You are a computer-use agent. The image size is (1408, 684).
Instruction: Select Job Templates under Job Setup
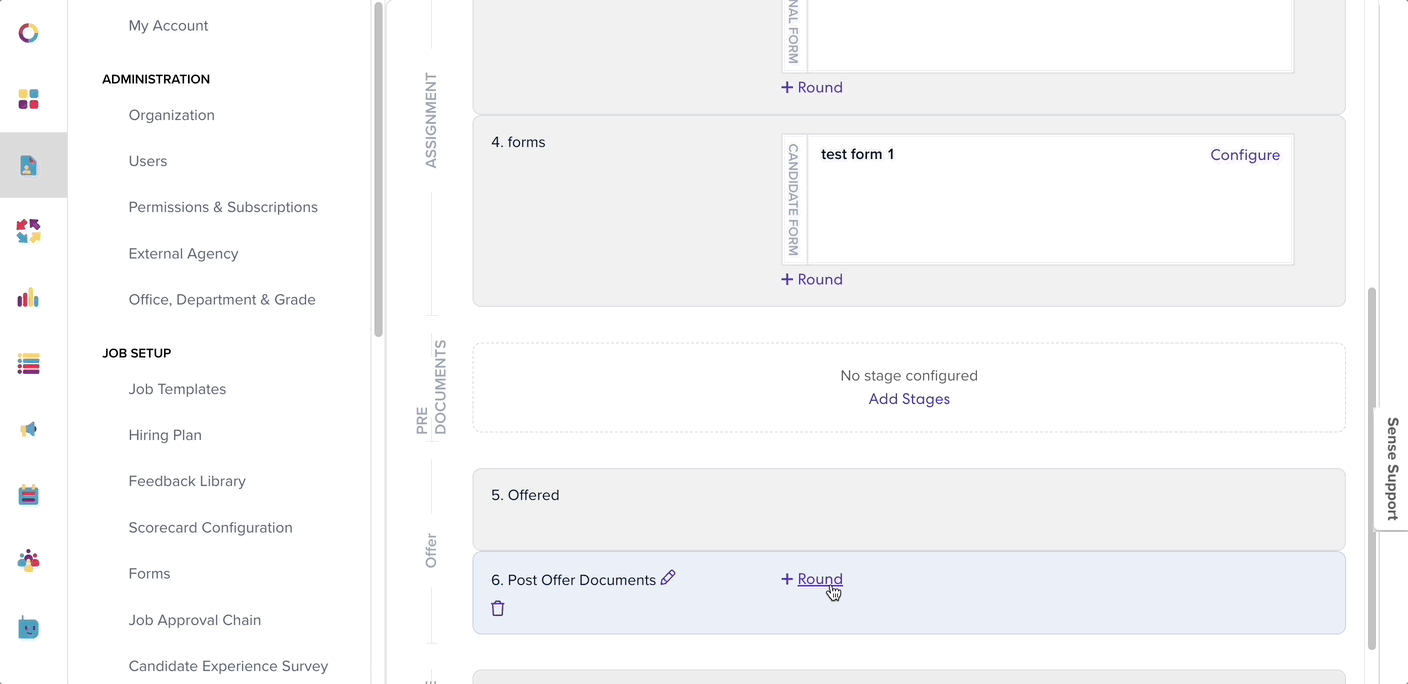(177, 389)
